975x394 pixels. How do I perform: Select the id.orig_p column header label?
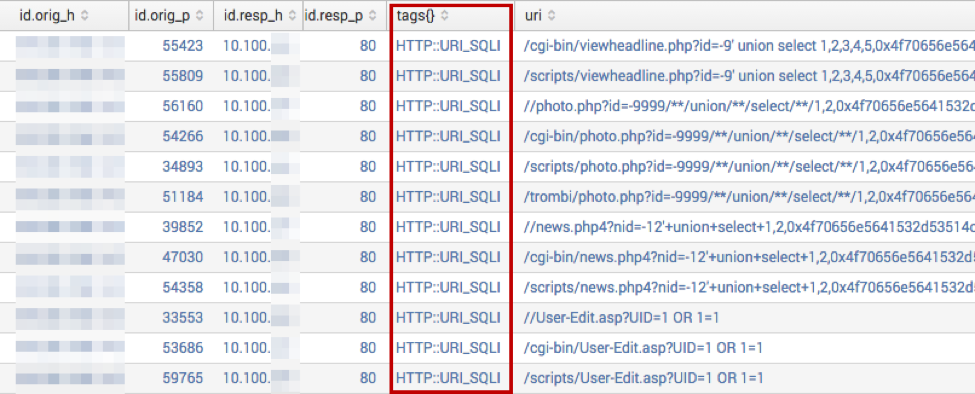click(x=162, y=16)
